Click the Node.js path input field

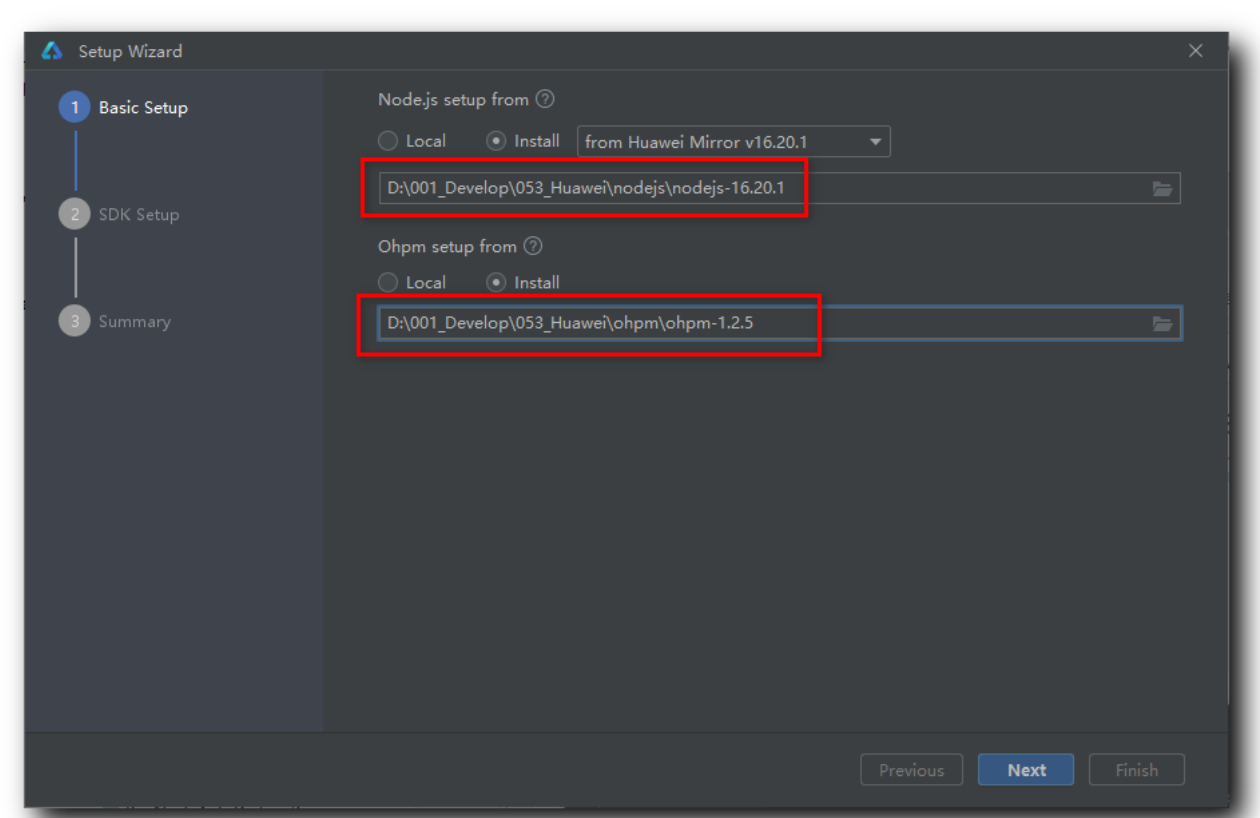click(x=779, y=188)
